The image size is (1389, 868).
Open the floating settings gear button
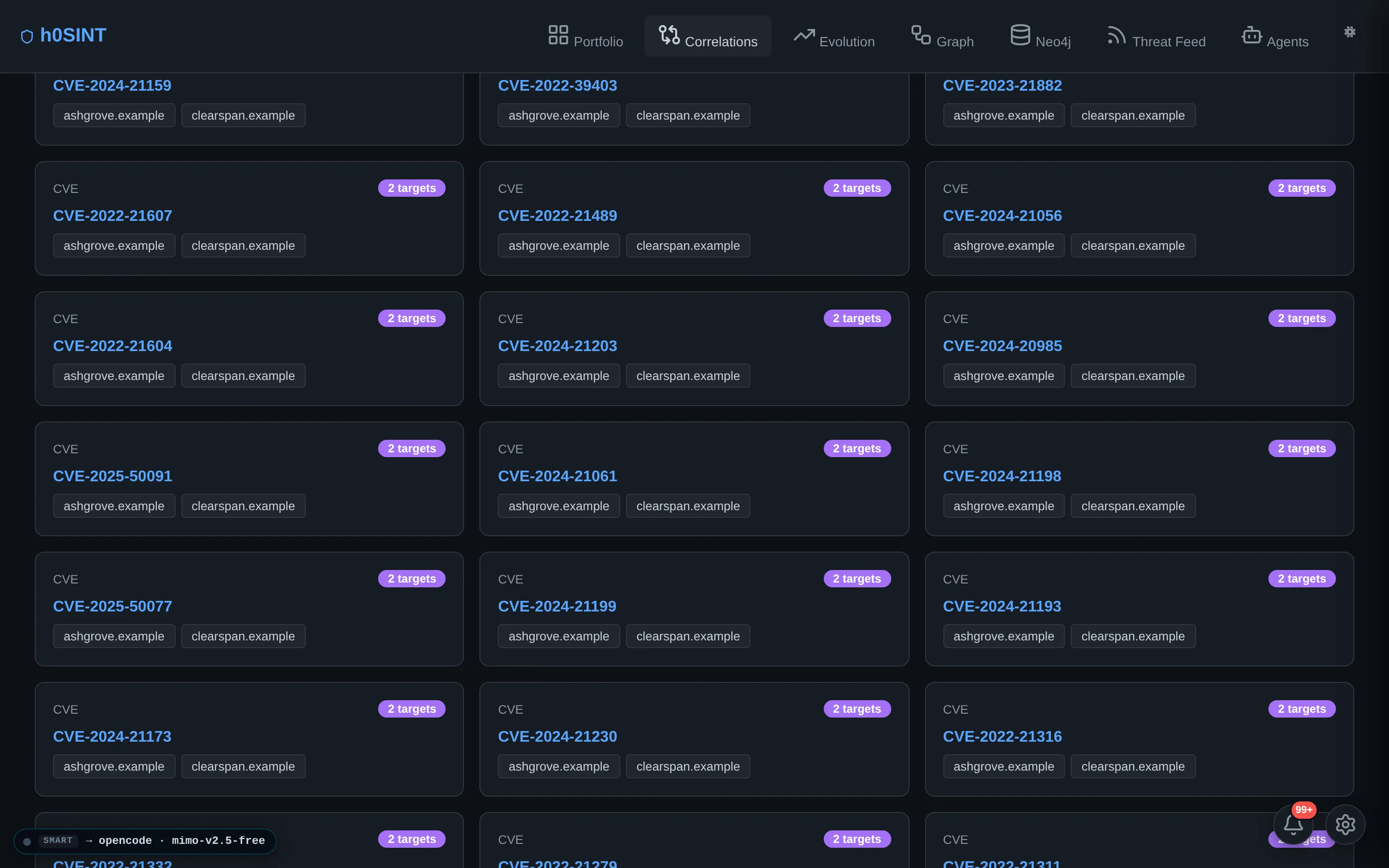1345,825
